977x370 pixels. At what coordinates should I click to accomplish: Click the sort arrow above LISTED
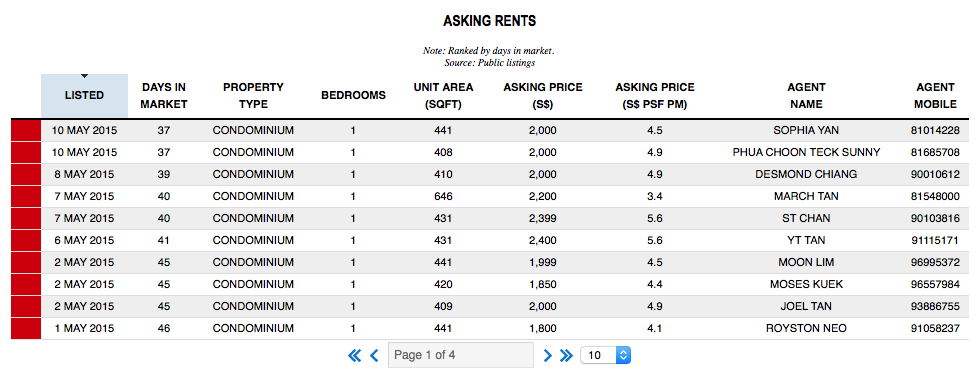coord(85,77)
